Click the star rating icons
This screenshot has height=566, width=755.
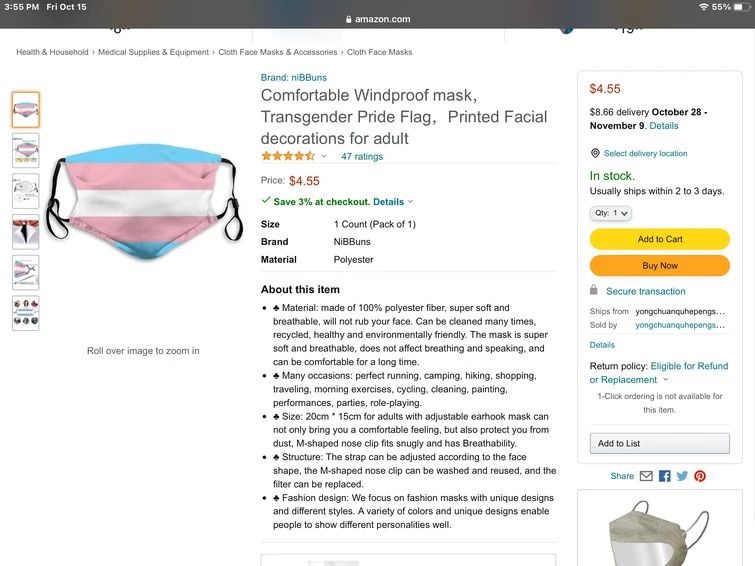(x=289, y=156)
